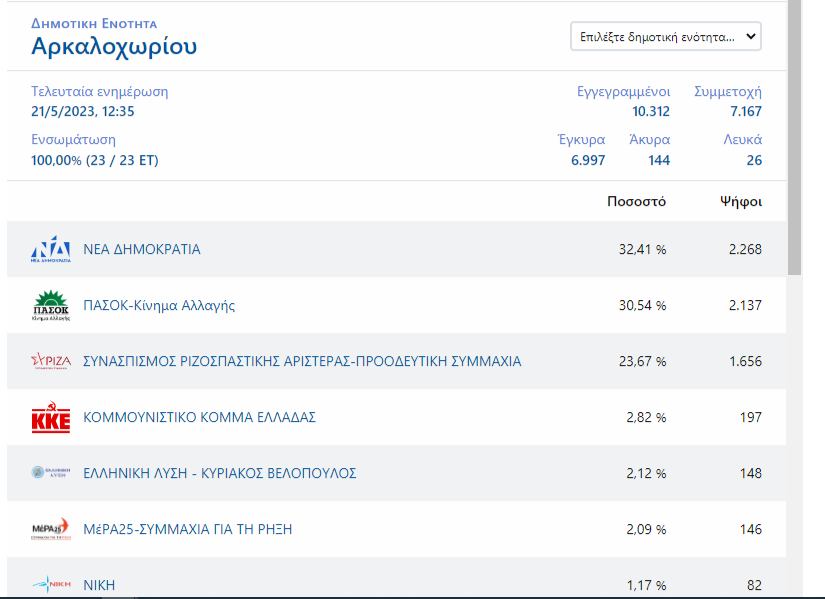
Task: Click the red KKE party logo
Action: [51, 418]
